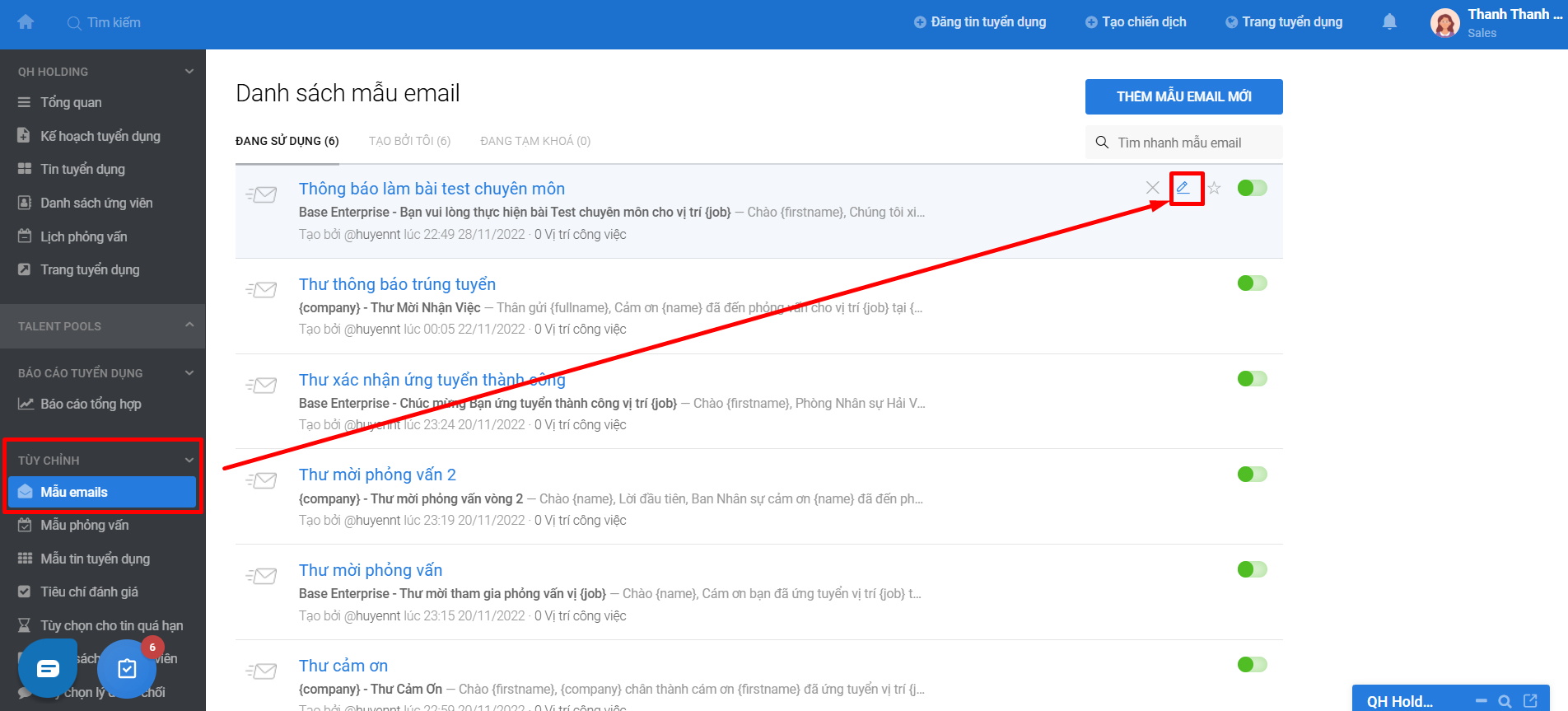The height and width of the screenshot is (711, 1568).
Task: Click envelope icon of Thư cảm ơn
Action: tap(261, 671)
